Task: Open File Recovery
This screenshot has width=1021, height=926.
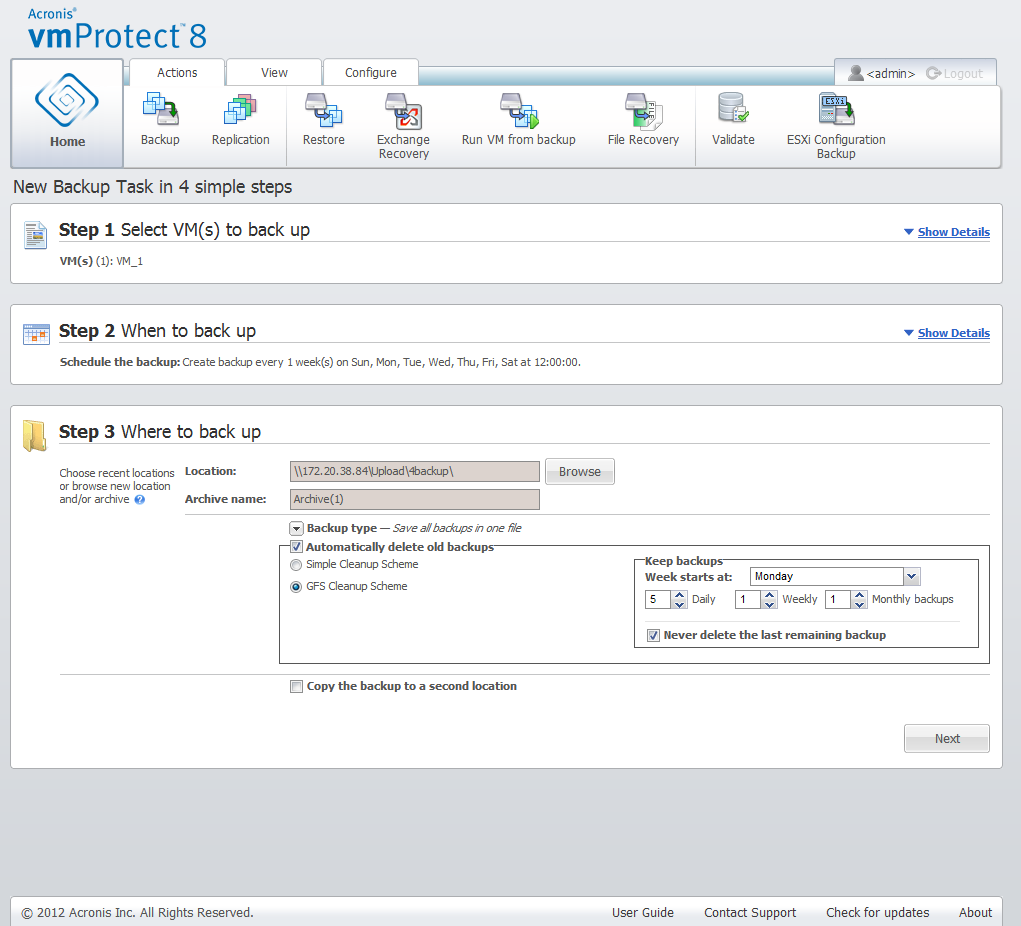Action: pyautogui.click(x=643, y=120)
